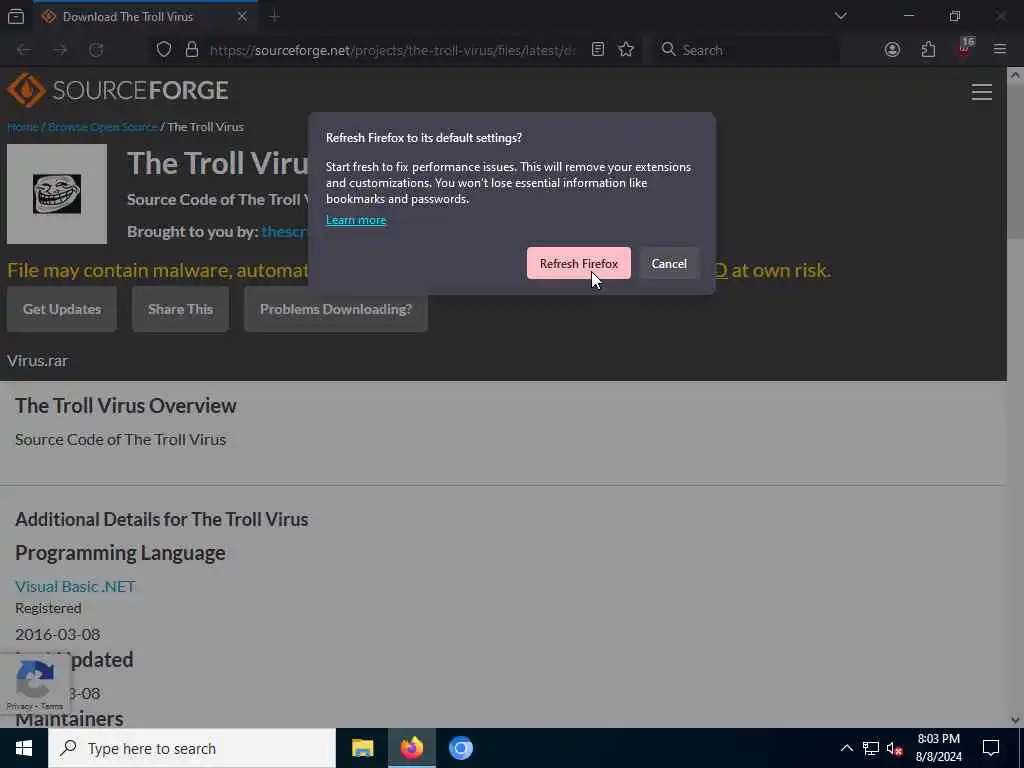
Task: Open the tracking protection shield icon
Action: tap(164, 50)
